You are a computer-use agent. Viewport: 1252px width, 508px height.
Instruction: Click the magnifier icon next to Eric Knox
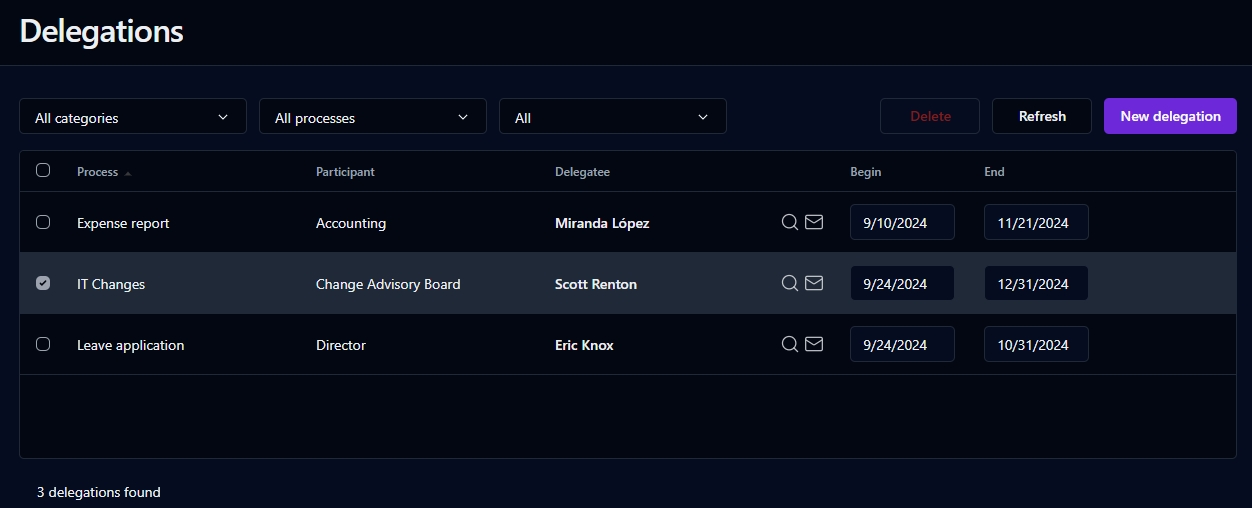tap(789, 344)
